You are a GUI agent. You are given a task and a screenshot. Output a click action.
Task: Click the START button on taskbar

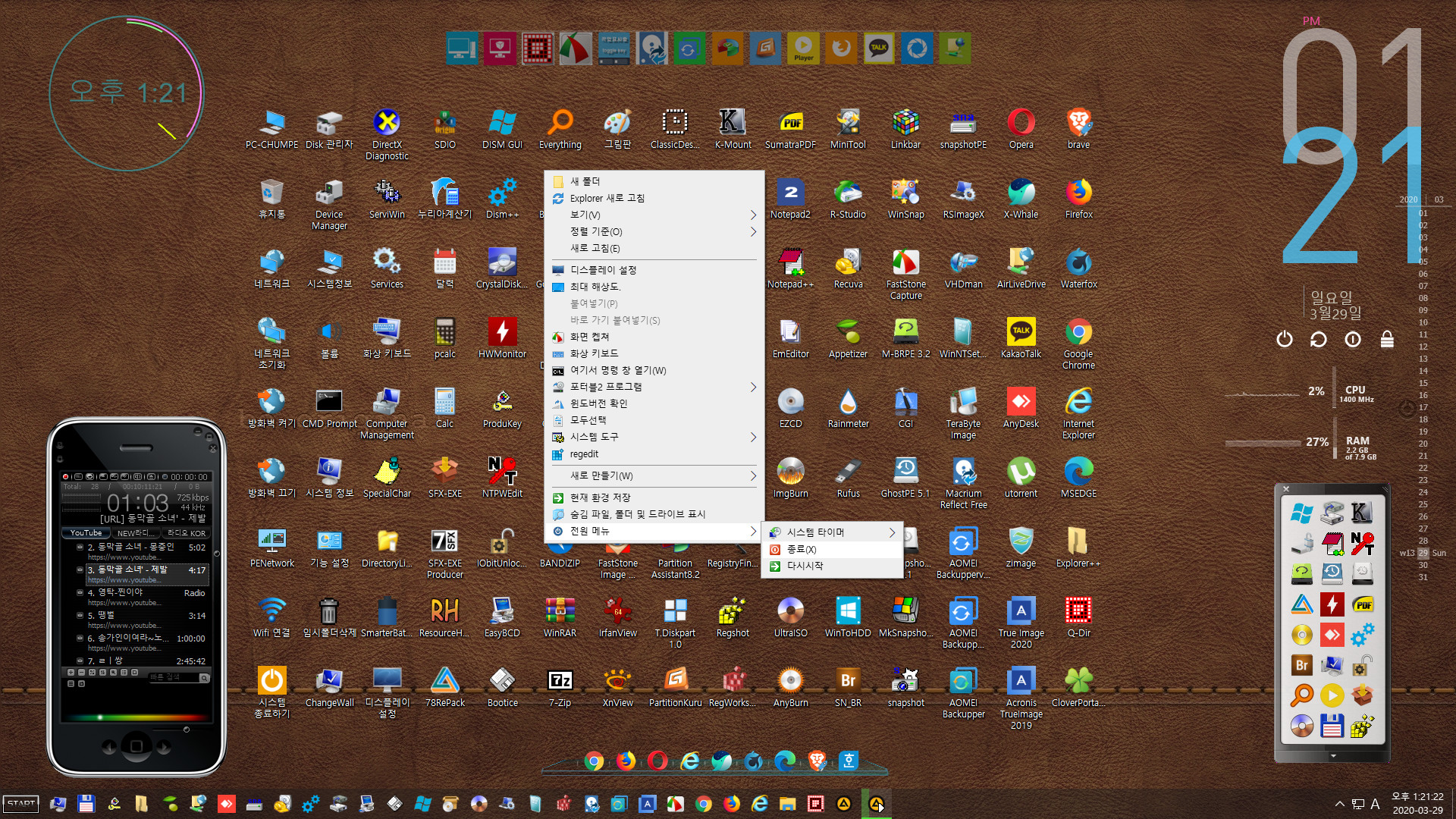click(x=21, y=804)
